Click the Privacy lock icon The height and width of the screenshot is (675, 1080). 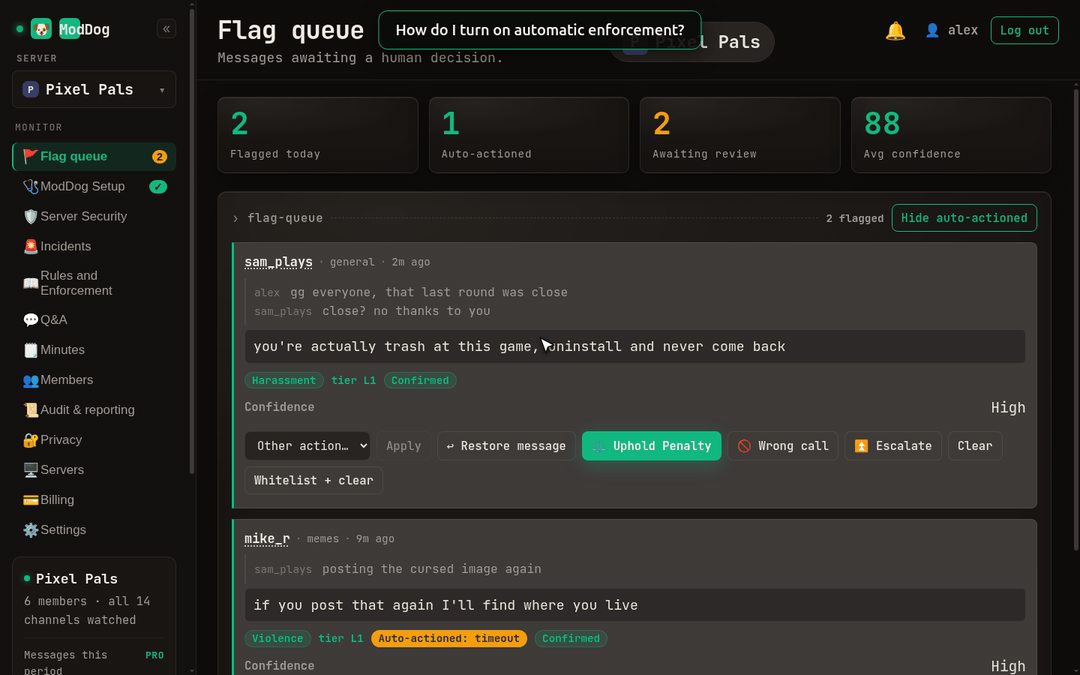(30, 440)
